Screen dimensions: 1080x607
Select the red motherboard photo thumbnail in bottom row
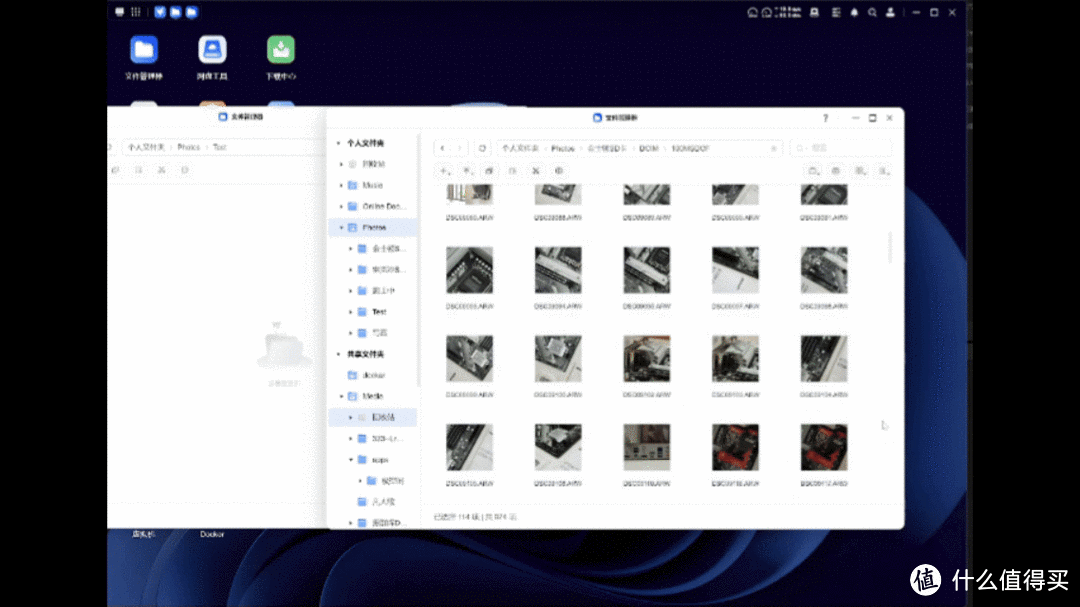coord(735,447)
